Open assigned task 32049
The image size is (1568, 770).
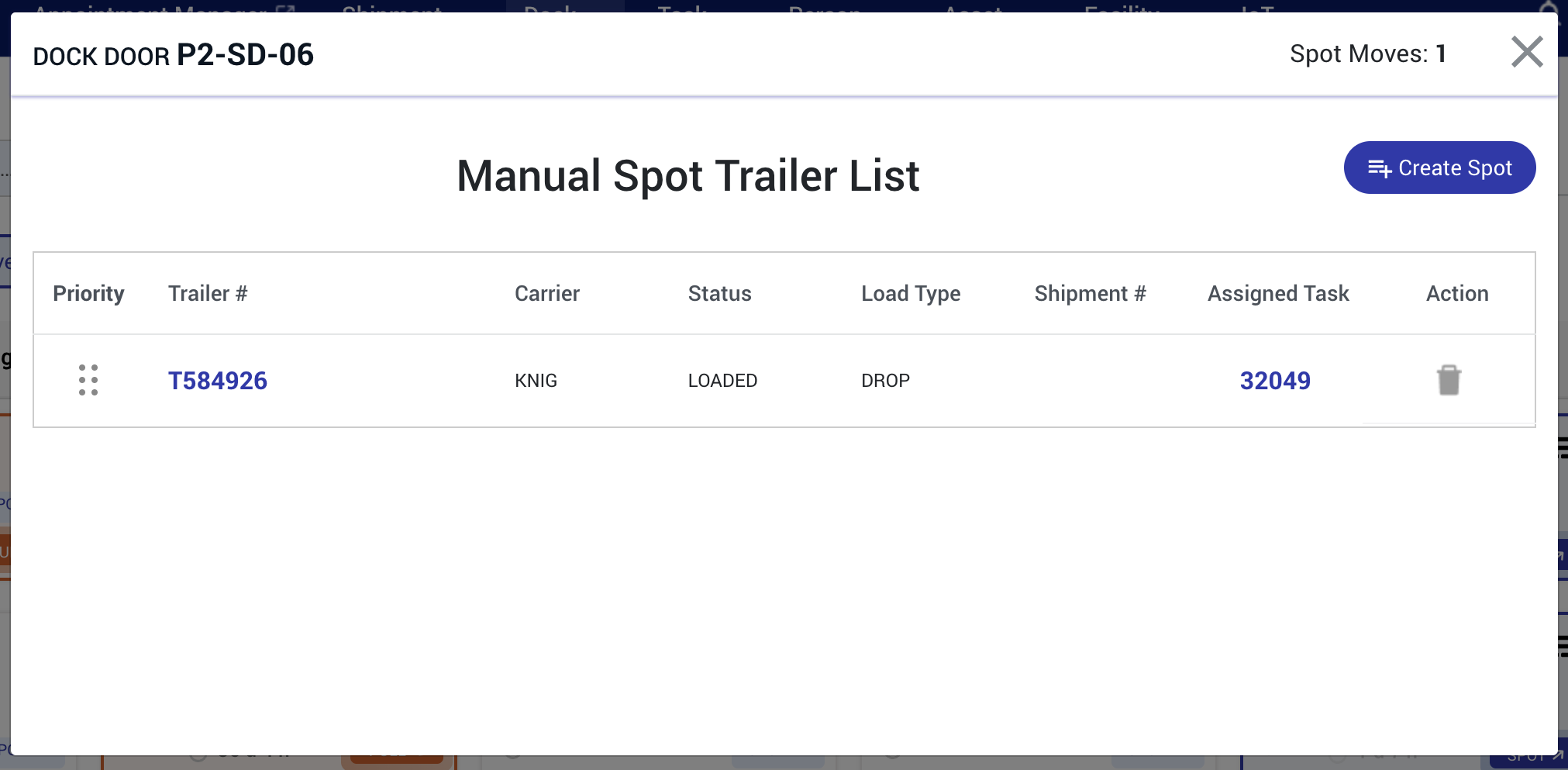(1275, 381)
